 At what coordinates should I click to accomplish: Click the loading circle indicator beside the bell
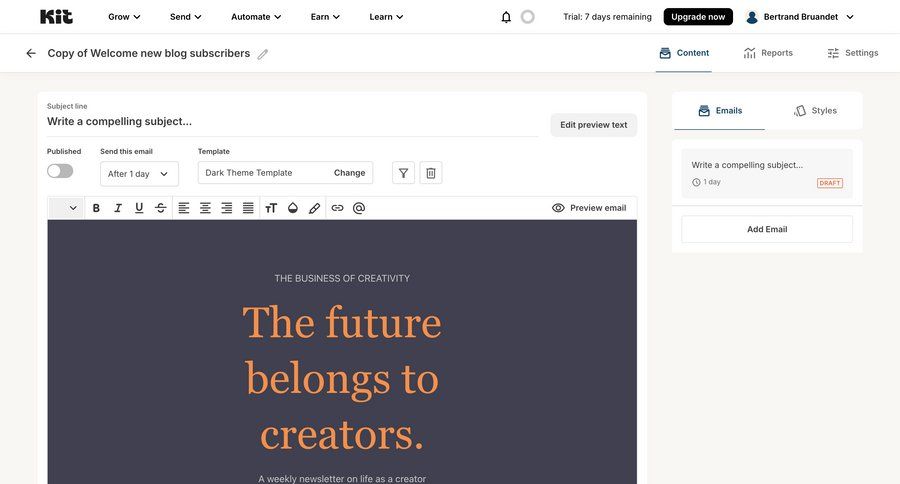[x=527, y=17]
